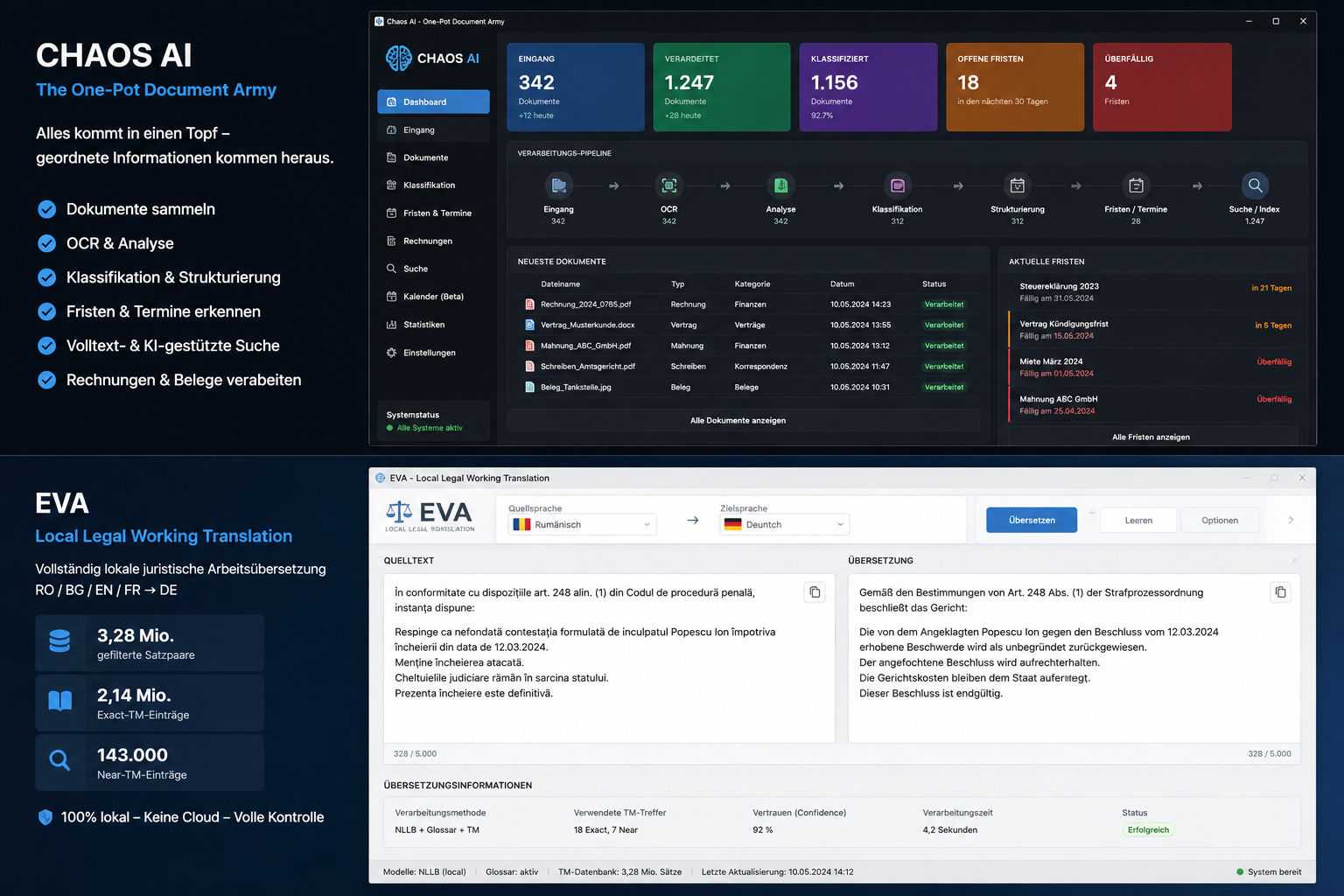Click the Alle Systeme aktiv status text
1344x896 pixels.
pyautogui.click(x=430, y=428)
